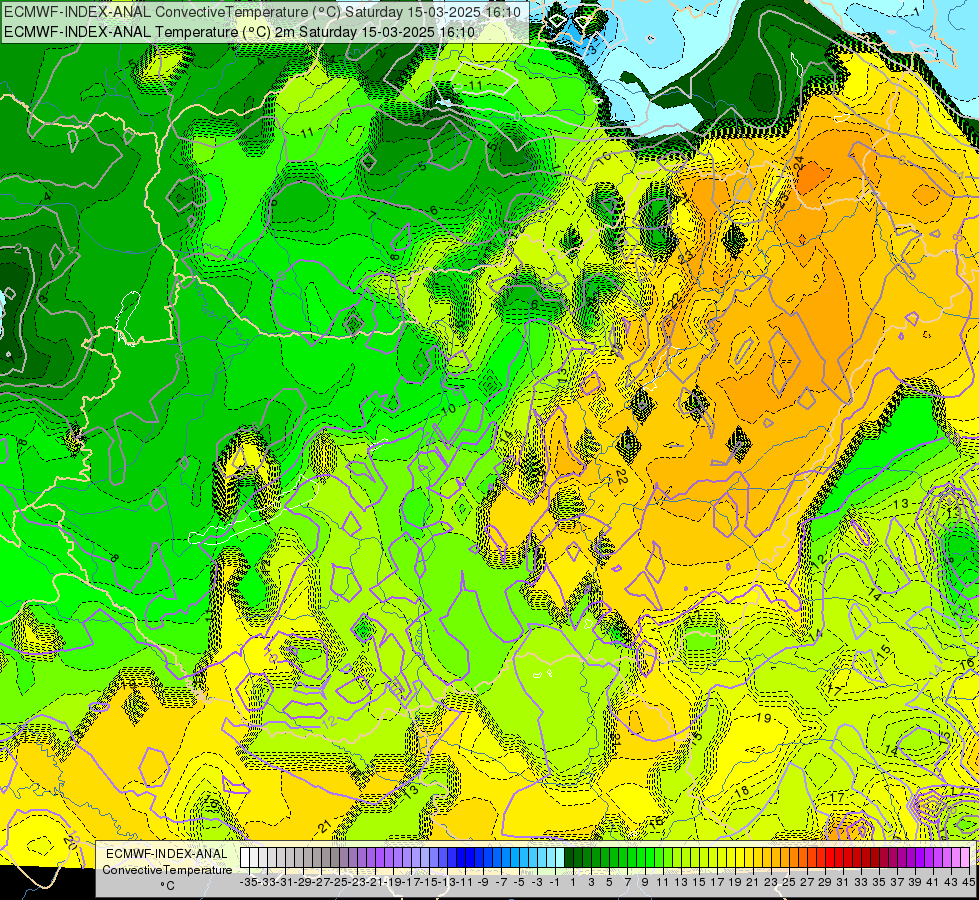979x900 pixels.
Task: Click the last pink swatch of the legend
Action: coord(965,858)
